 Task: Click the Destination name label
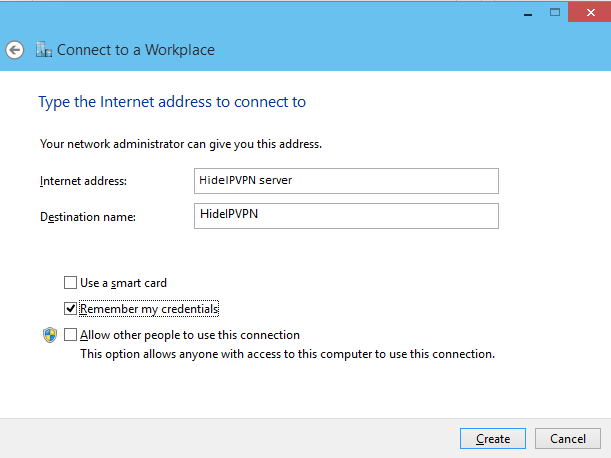(88, 217)
